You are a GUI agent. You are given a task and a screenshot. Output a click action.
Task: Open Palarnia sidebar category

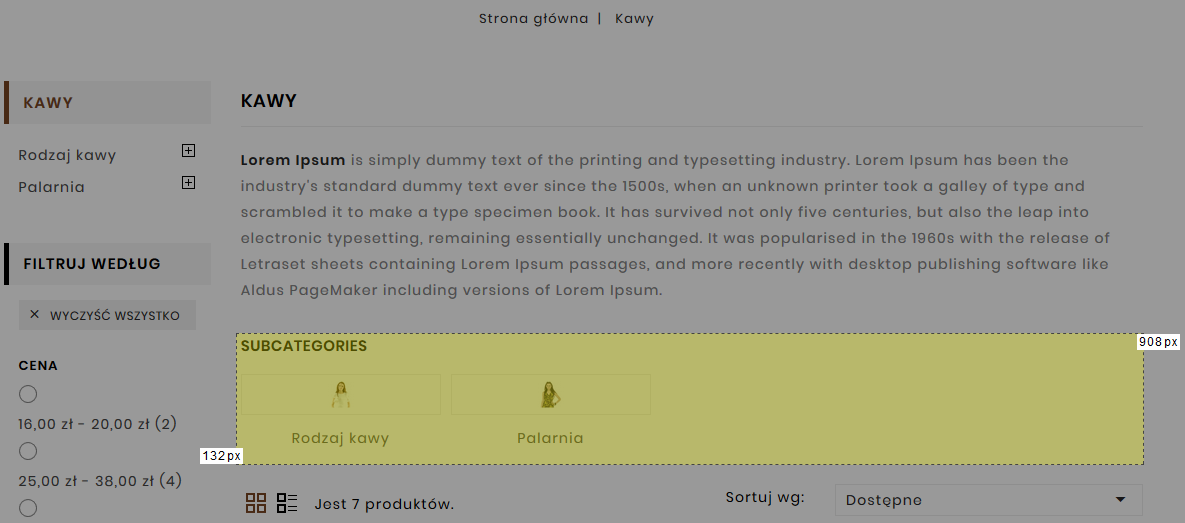[x=51, y=187]
